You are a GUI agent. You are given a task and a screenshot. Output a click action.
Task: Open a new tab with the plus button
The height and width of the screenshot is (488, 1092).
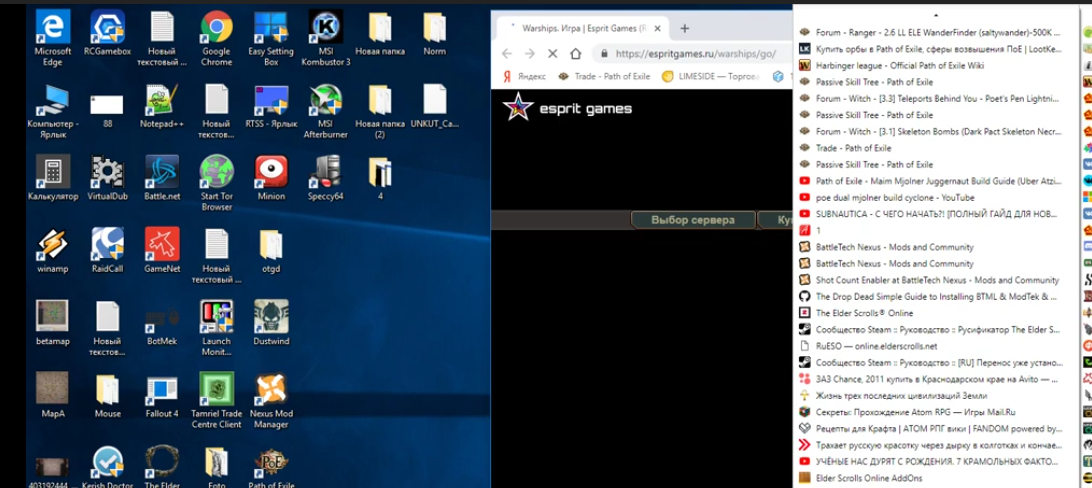[x=685, y=28]
